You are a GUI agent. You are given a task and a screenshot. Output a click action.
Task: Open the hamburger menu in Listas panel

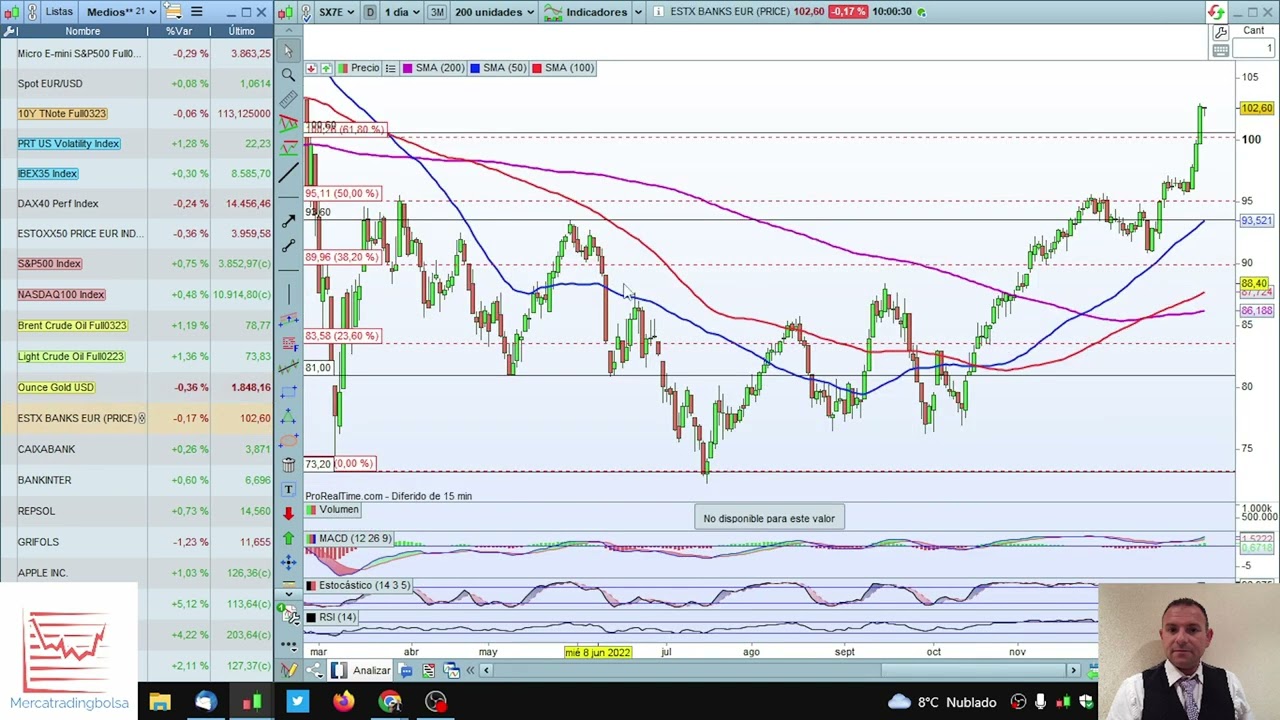click(x=196, y=12)
